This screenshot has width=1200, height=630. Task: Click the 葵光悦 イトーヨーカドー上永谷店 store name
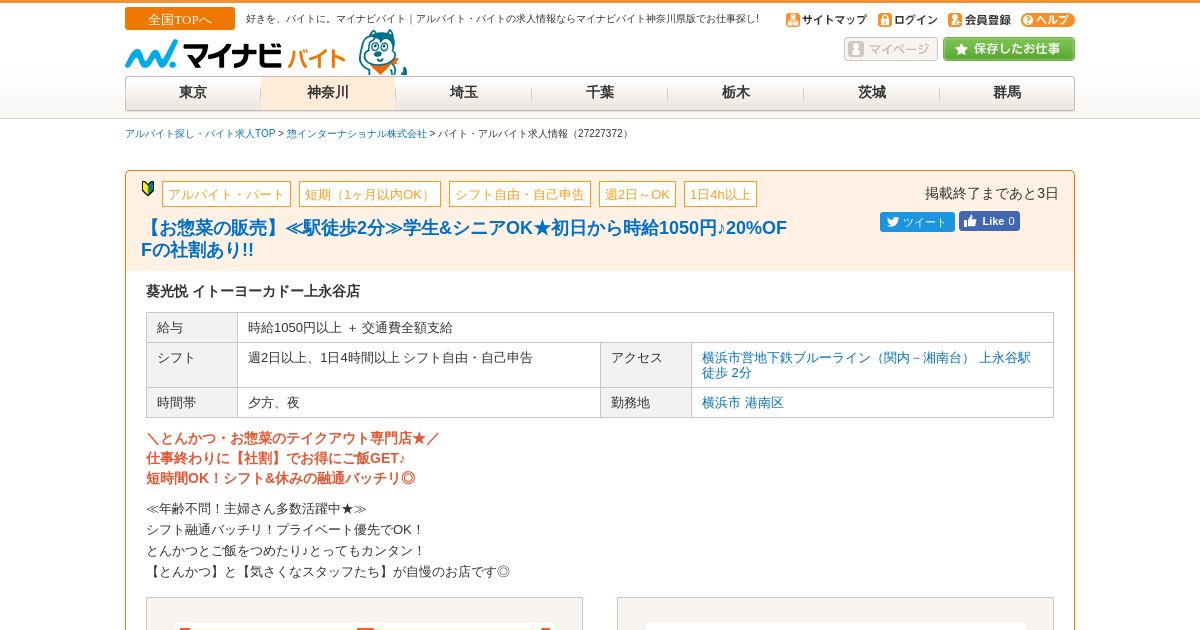253,291
